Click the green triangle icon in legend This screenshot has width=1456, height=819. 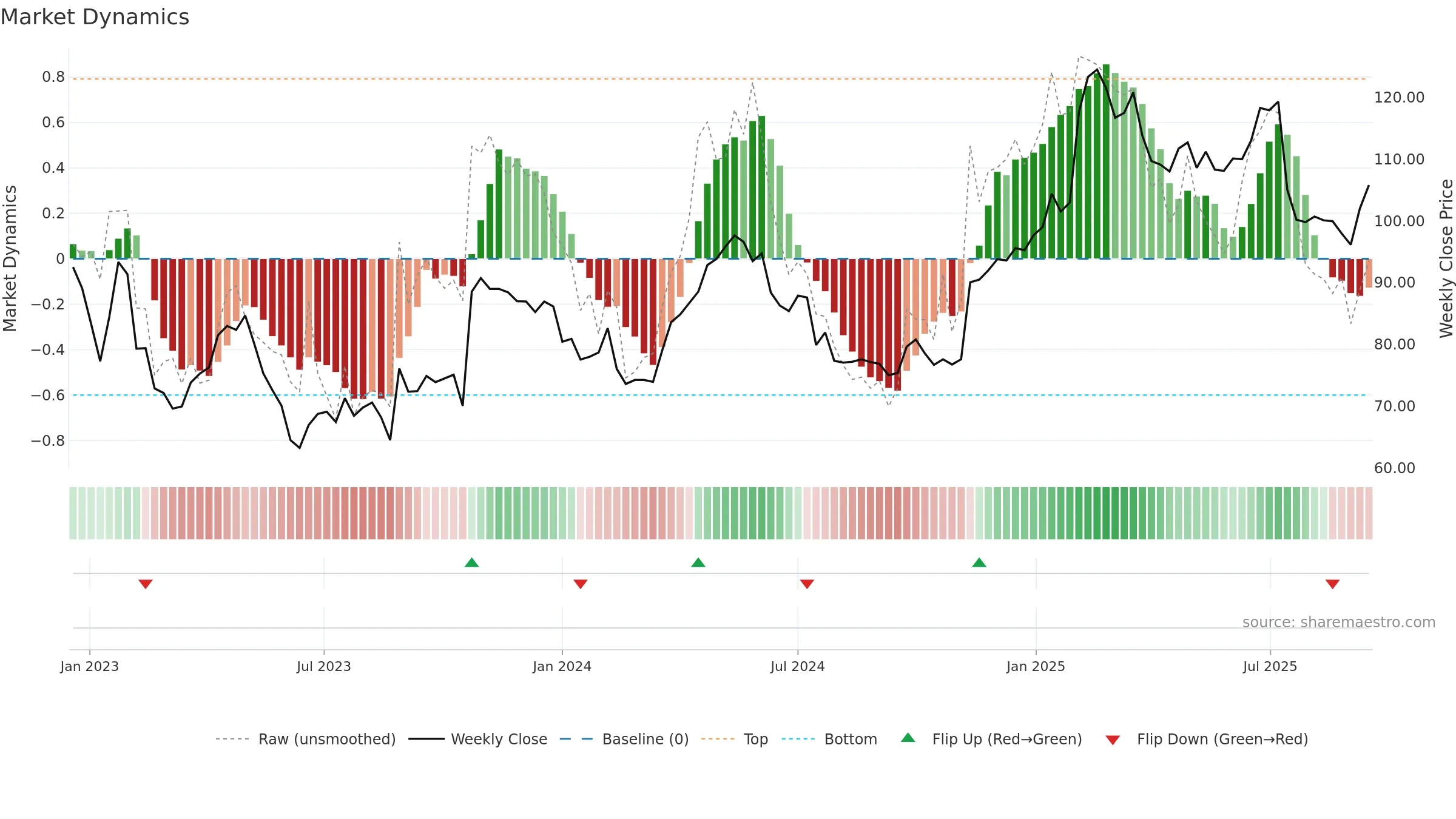[x=908, y=738]
